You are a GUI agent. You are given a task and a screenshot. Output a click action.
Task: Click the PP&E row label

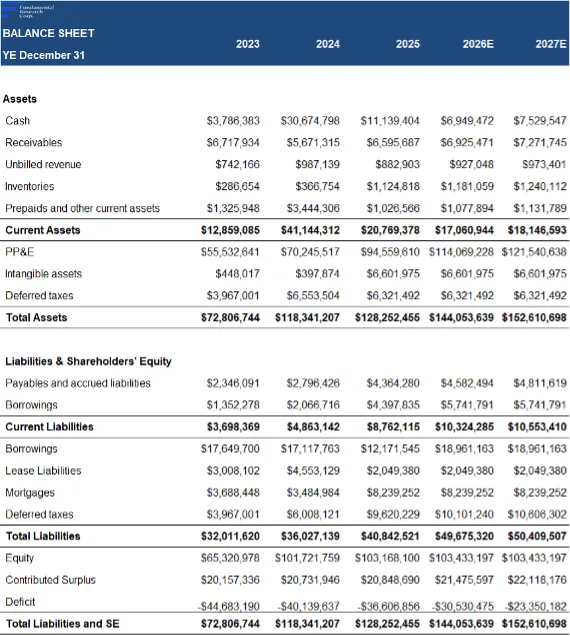point(19,252)
